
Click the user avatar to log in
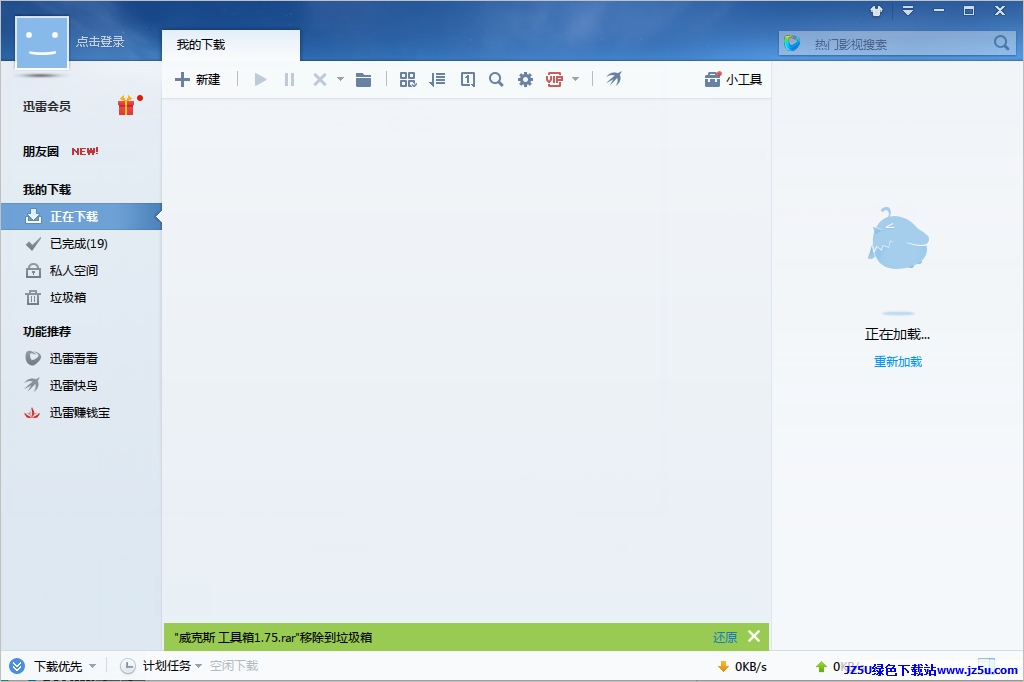tap(42, 43)
